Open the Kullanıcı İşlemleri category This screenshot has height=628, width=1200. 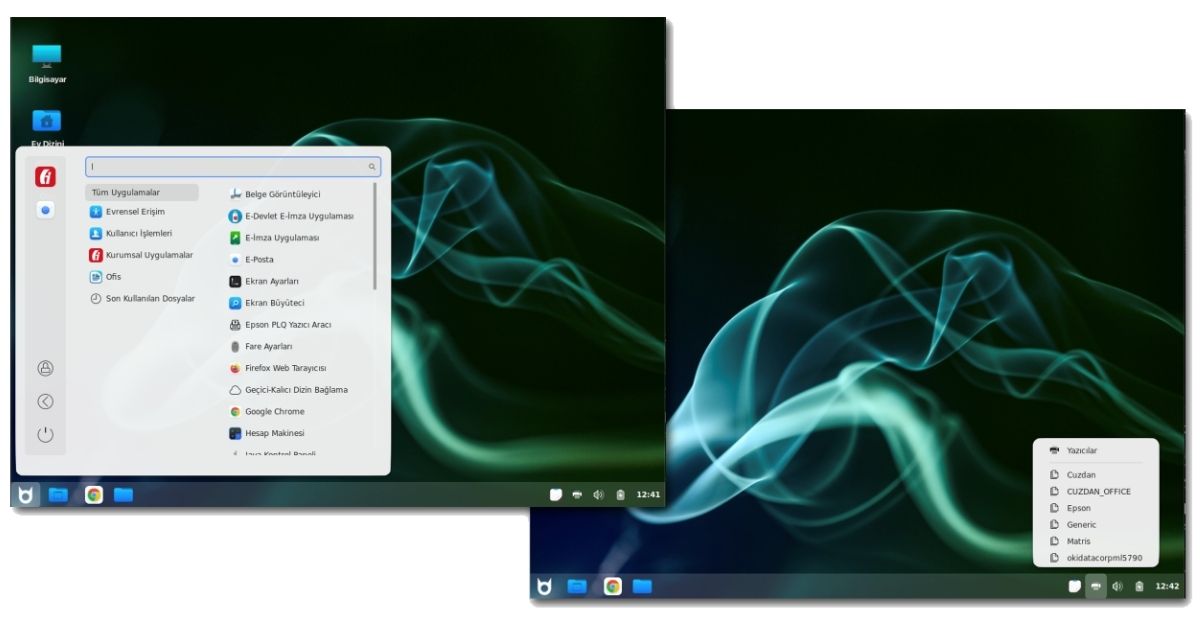(x=138, y=233)
